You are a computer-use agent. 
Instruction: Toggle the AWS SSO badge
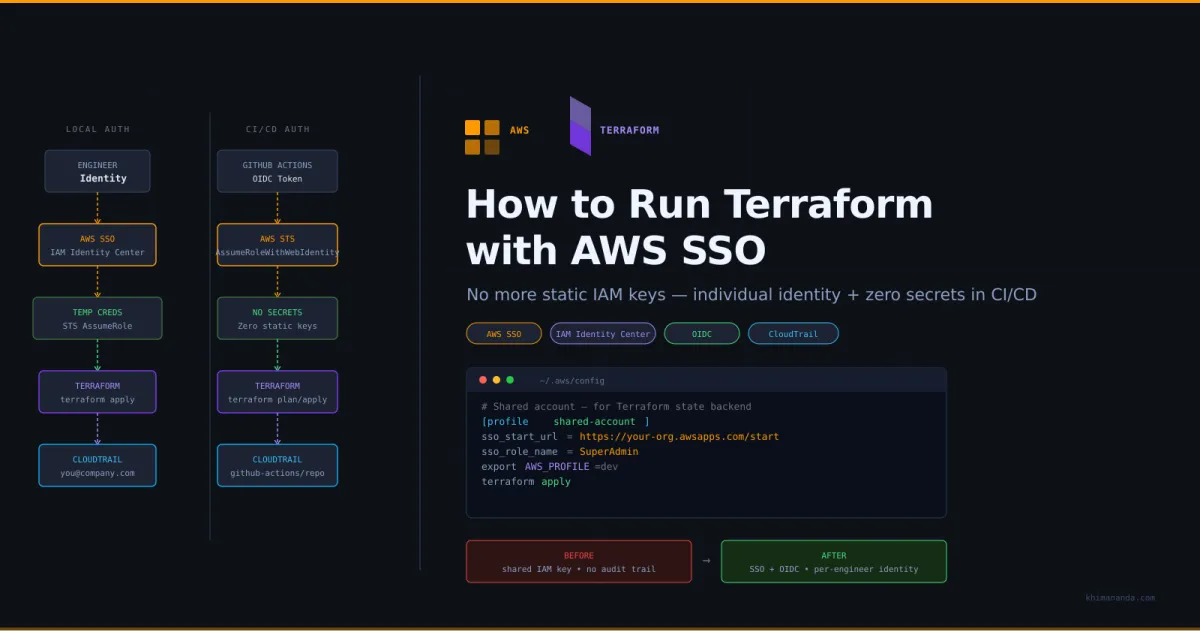[x=503, y=333]
